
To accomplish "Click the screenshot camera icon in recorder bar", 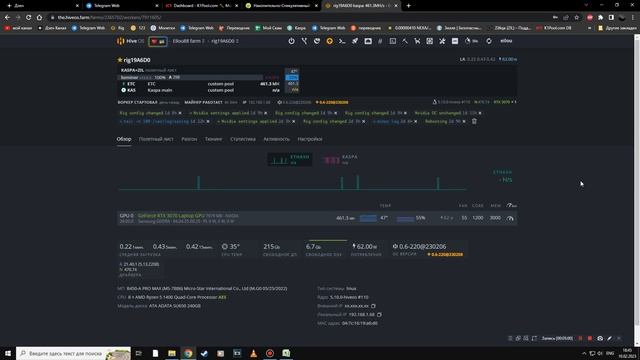I will tap(600, 338).
